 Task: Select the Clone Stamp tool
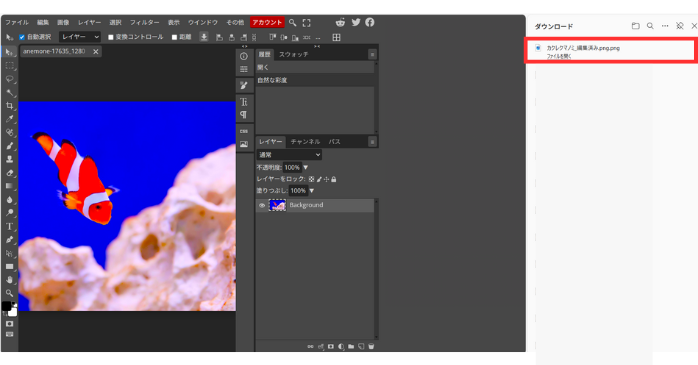[9, 159]
